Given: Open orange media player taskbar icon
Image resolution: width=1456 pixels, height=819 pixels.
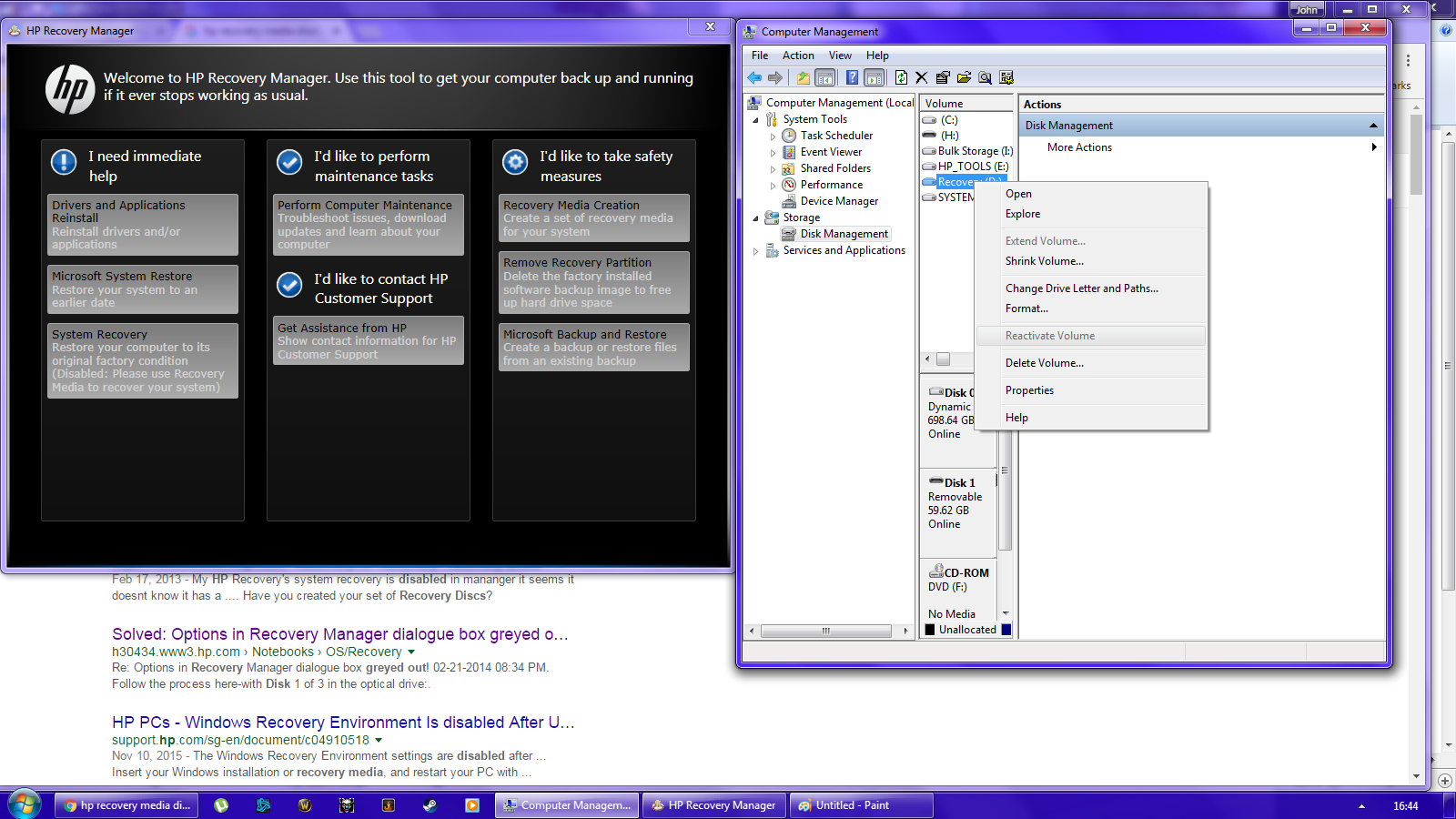Looking at the screenshot, I should tap(471, 805).
